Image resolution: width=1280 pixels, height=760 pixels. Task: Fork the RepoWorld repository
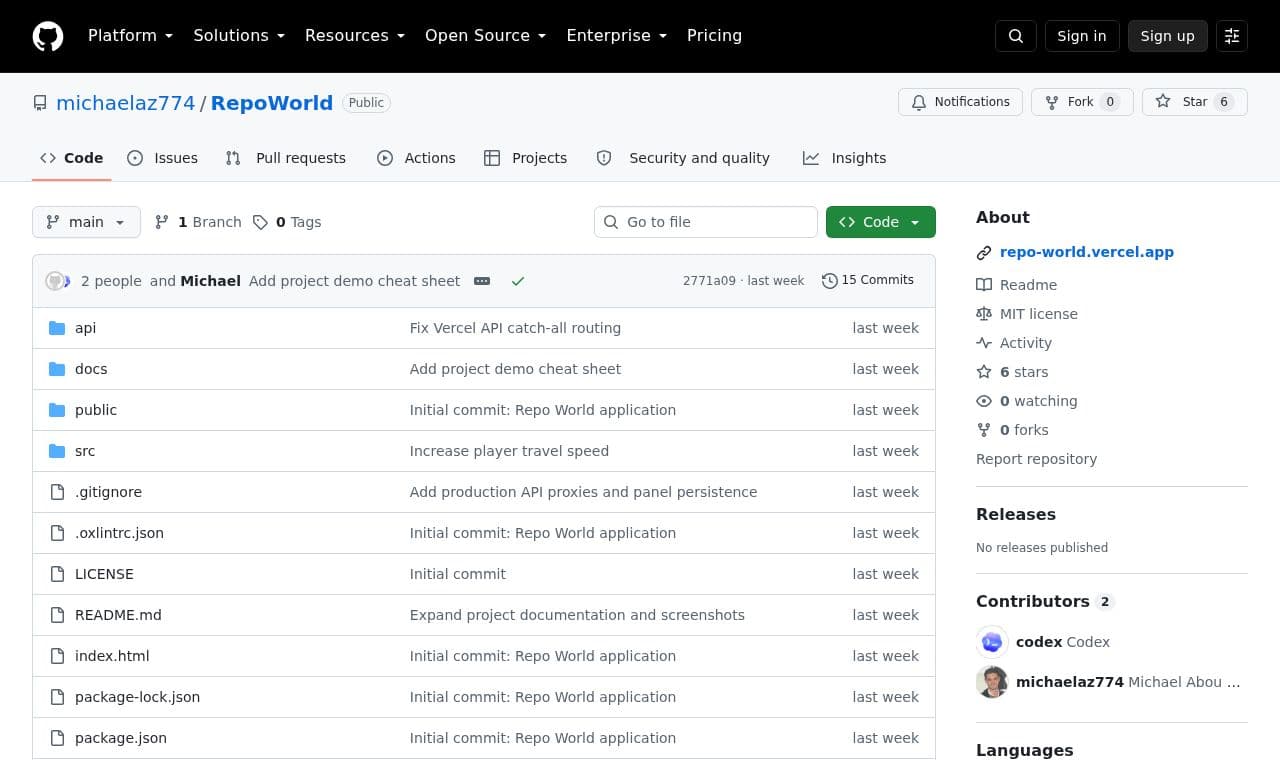click(1082, 102)
